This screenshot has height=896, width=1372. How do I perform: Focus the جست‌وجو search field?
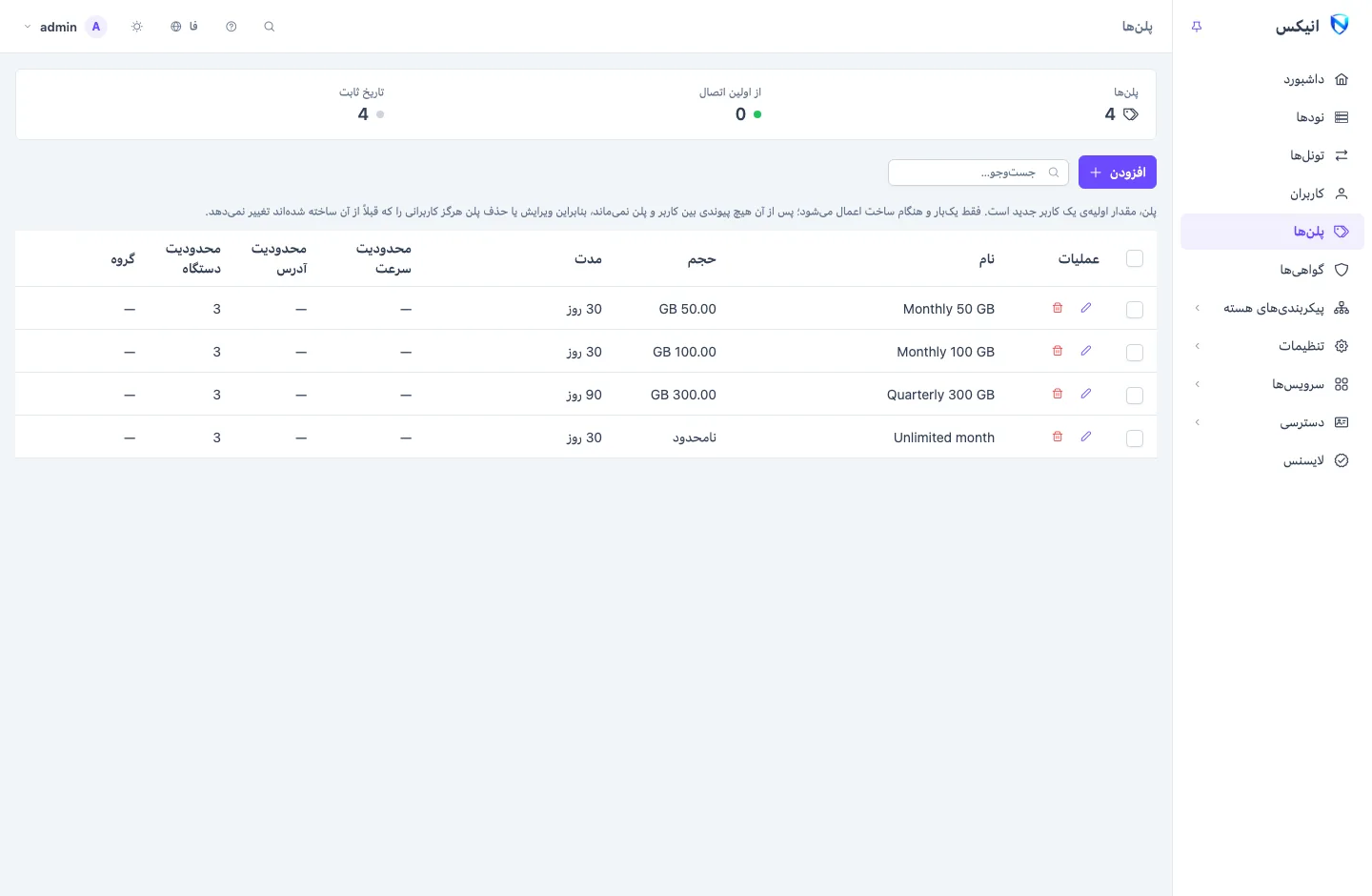[978, 173]
